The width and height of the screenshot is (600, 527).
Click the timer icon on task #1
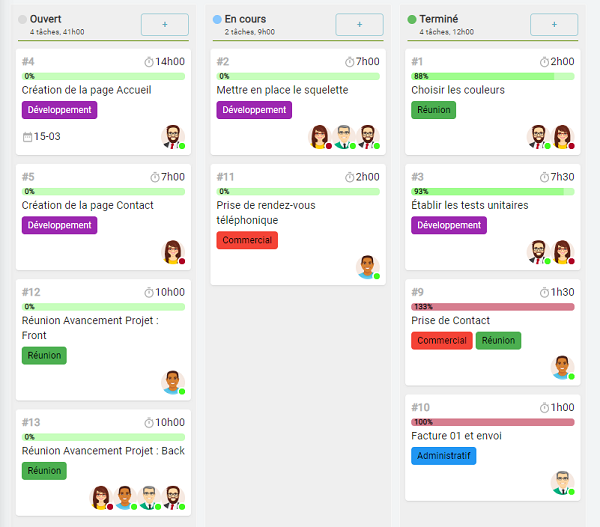544,62
